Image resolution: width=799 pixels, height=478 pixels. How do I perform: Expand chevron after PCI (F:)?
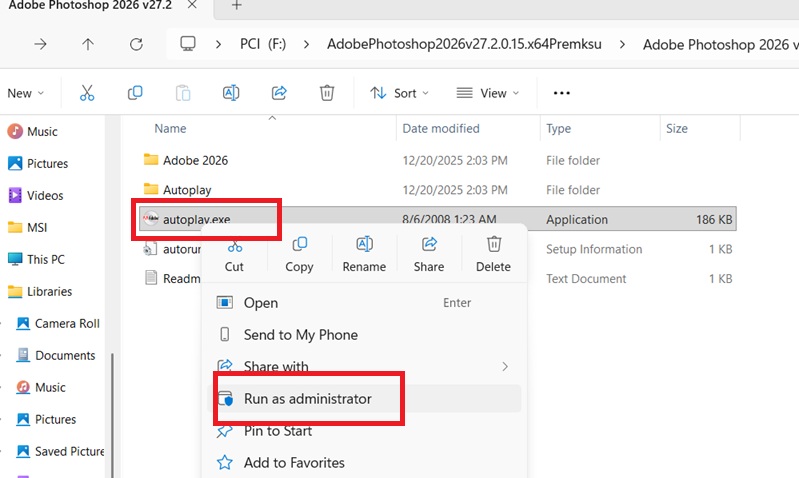click(306, 45)
